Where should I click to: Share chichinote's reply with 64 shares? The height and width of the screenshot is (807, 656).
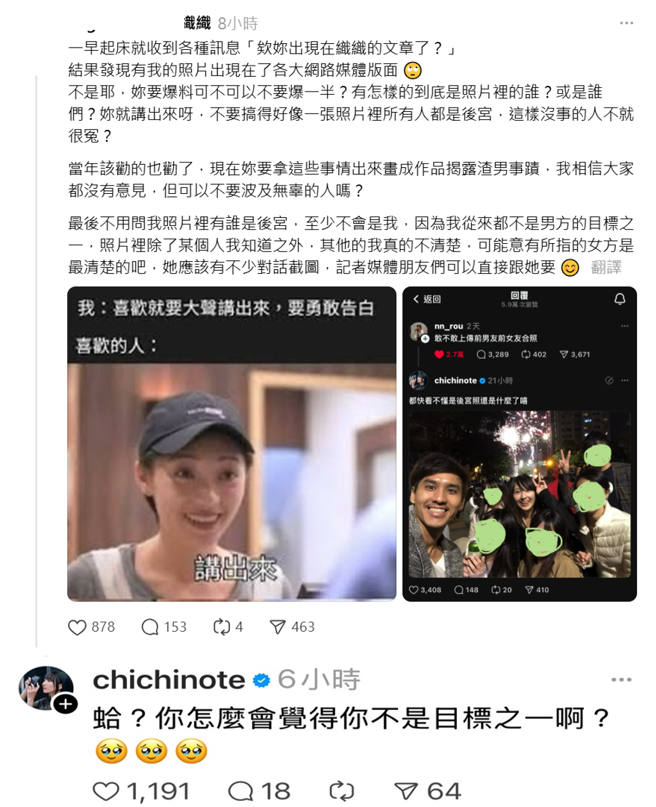click(x=407, y=792)
